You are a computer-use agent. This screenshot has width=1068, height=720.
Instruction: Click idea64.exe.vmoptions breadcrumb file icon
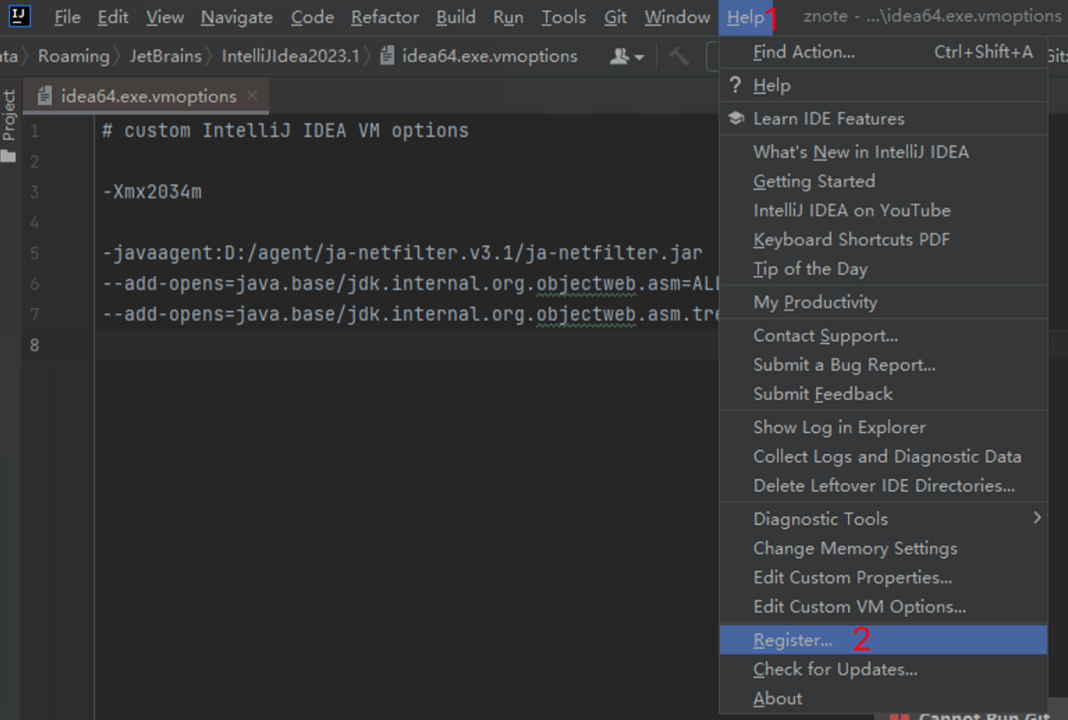(x=387, y=55)
